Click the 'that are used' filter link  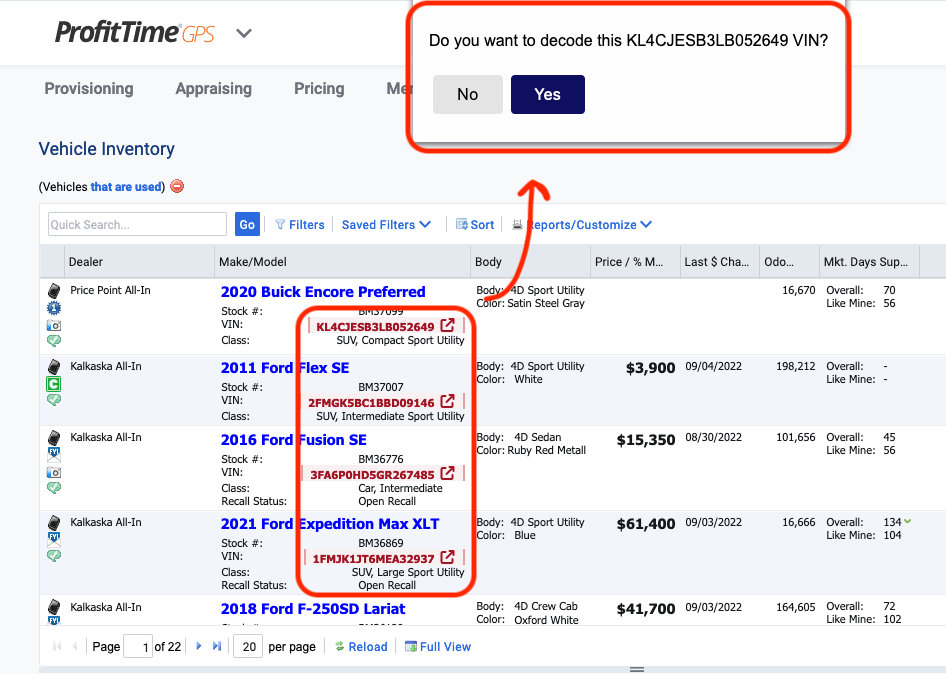[126, 186]
